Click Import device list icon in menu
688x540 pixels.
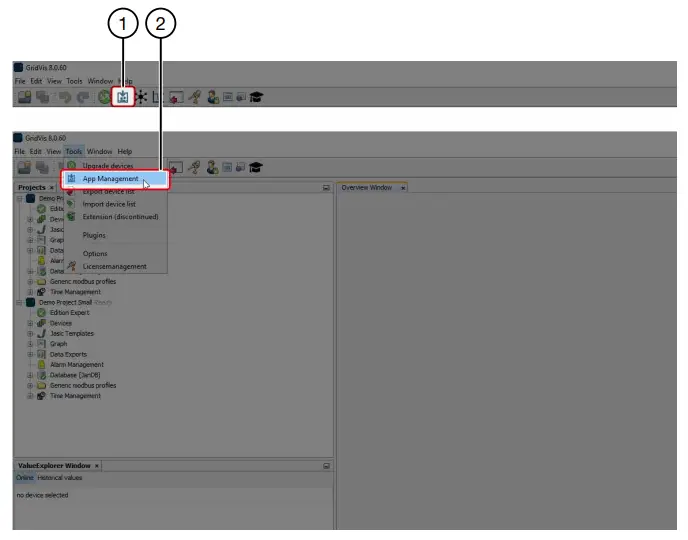pyautogui.click(x=72, y=204)
